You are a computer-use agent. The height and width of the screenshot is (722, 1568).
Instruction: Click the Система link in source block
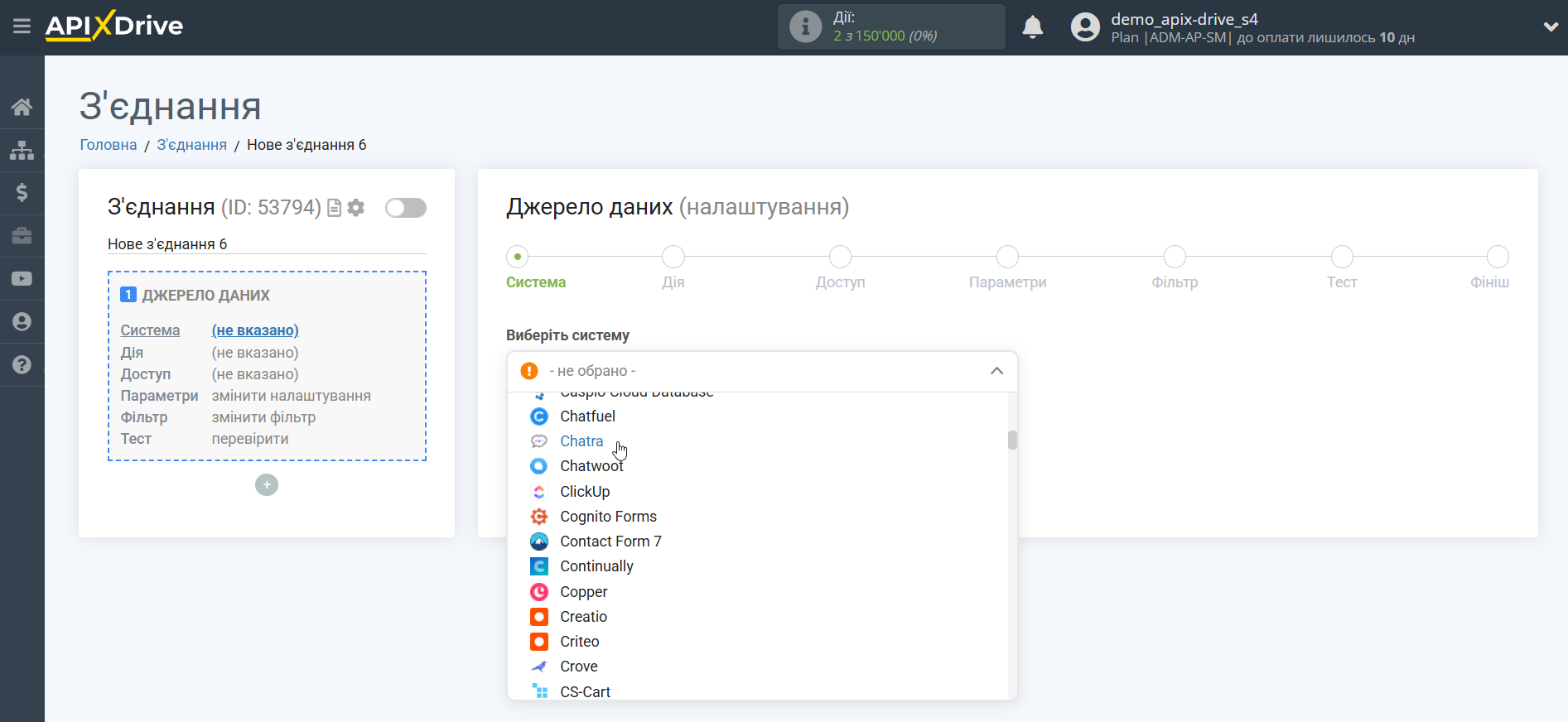pyautogui.click(x=150, y=330)
